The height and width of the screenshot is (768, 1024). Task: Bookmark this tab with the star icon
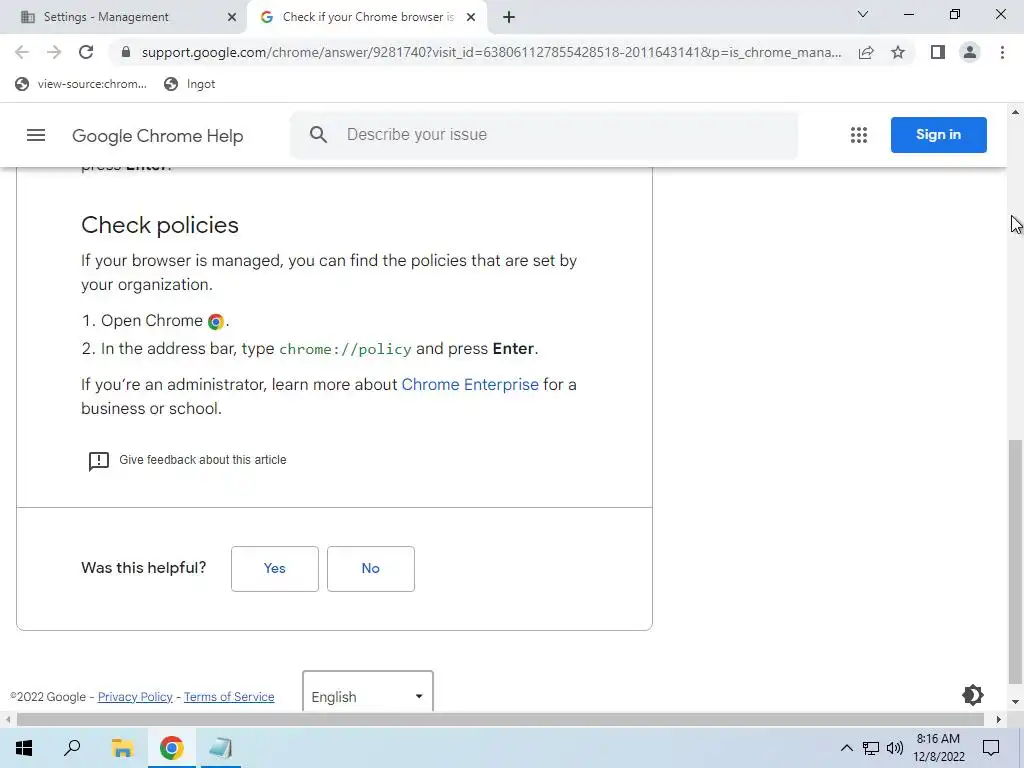click(x=898, y=52)
